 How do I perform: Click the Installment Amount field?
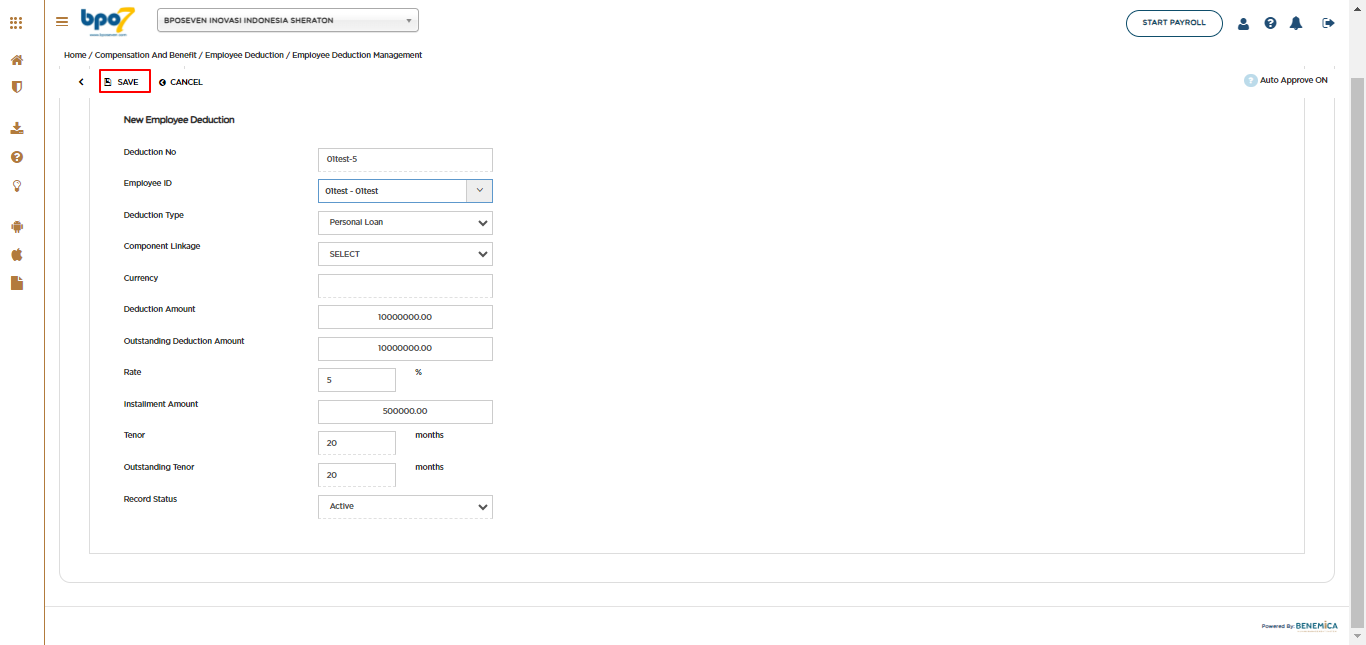[x=405, y=412]
